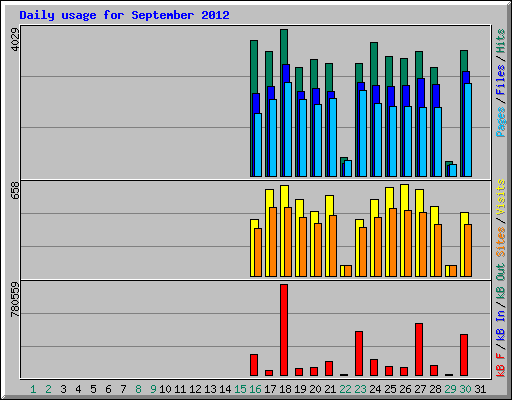This screenshot has width=512, height=400.
Task: Click day 5 on the x-axis
Action: pos(93,389)
